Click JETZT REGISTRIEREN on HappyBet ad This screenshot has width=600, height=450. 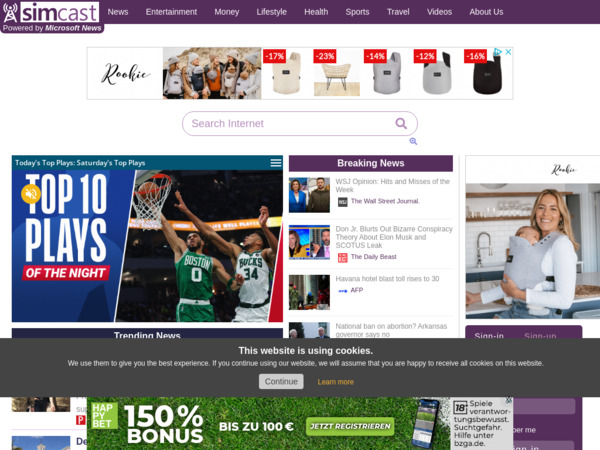click(350, 426)
